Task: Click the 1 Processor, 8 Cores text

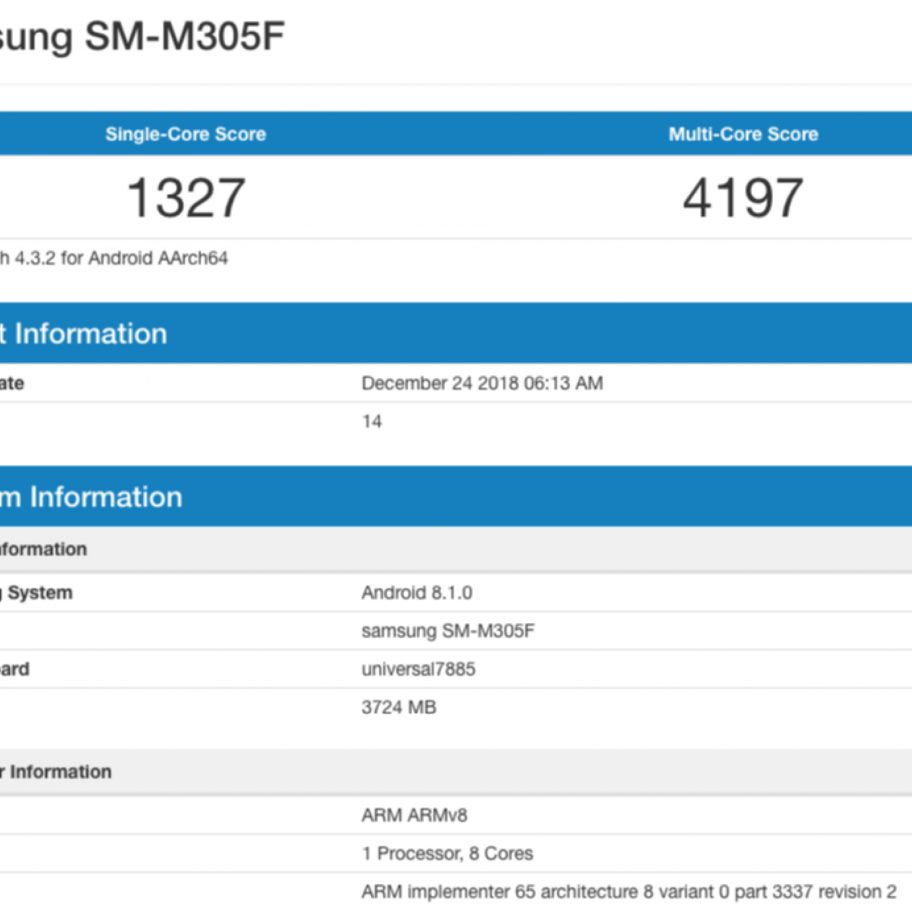Action: 447,853
